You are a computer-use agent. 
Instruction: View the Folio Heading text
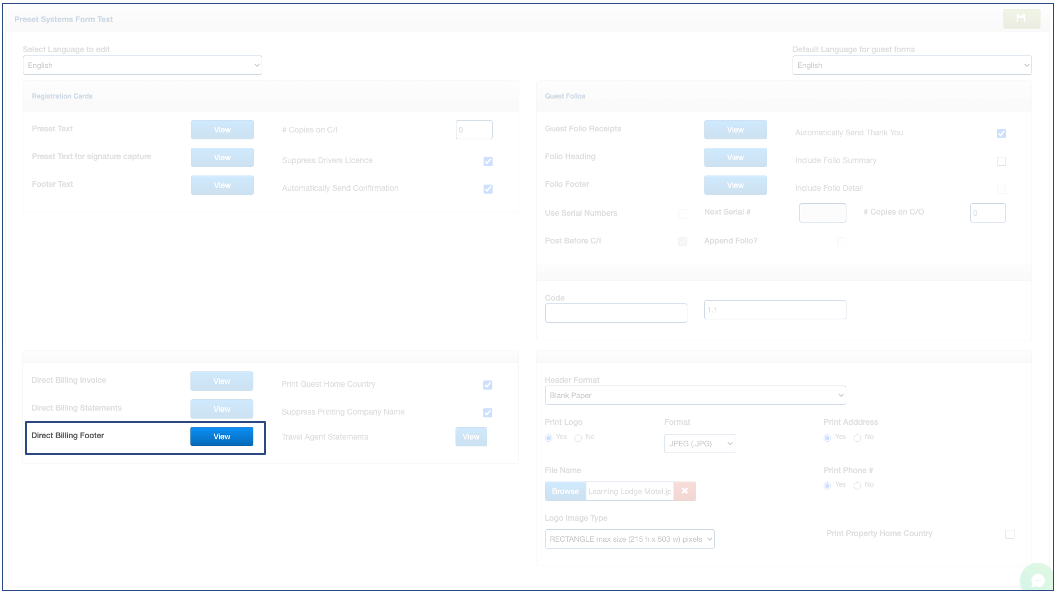[x=735, y=158]
